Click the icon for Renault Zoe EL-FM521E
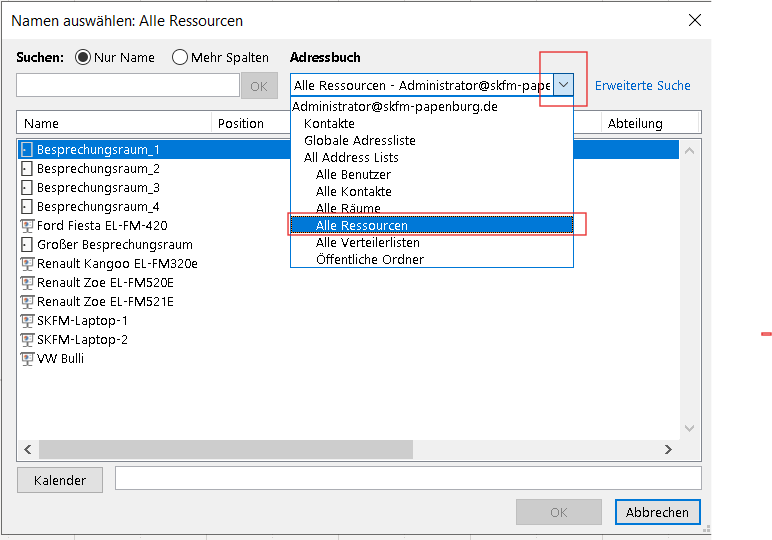Screen dimensions: 772x540 [x=27, y=302]
